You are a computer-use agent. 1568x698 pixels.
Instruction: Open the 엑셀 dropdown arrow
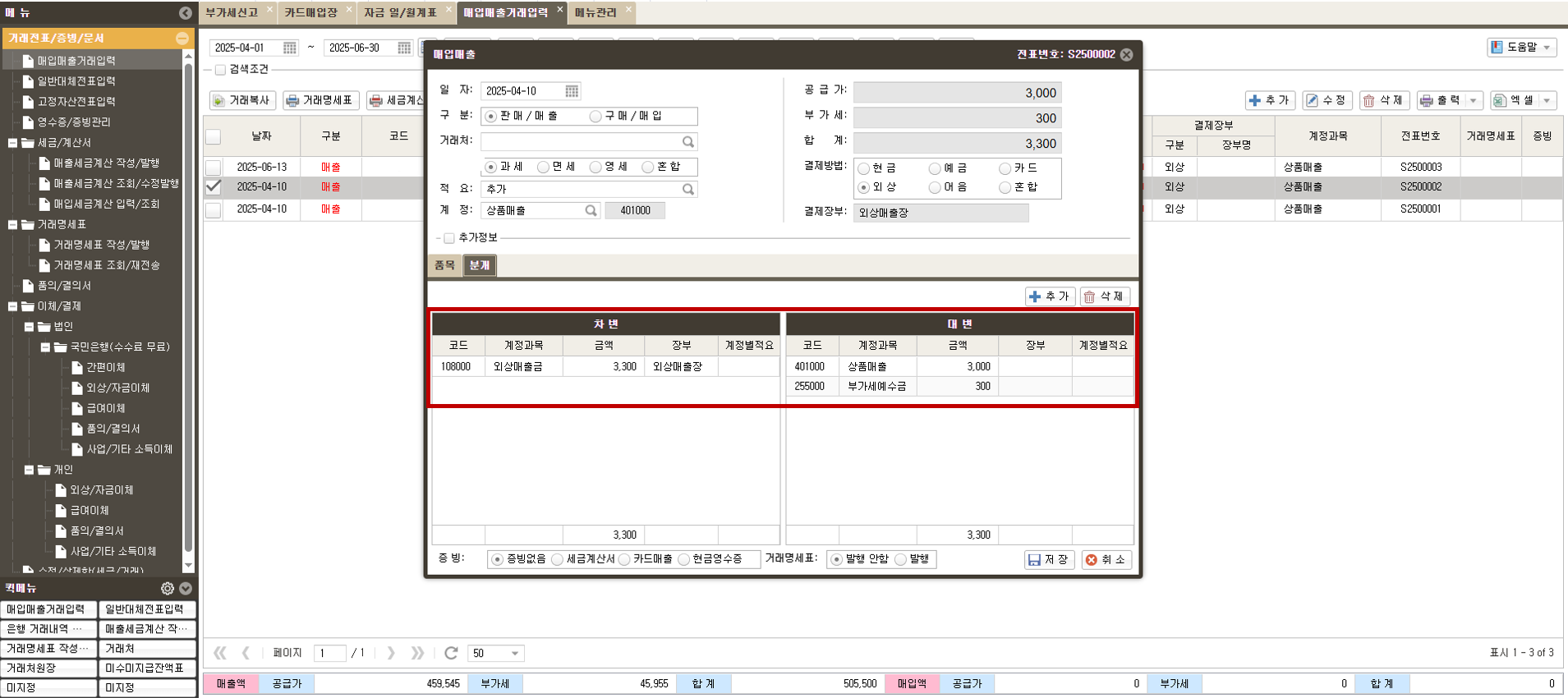pyautogui.click(x=1547, y=100)
